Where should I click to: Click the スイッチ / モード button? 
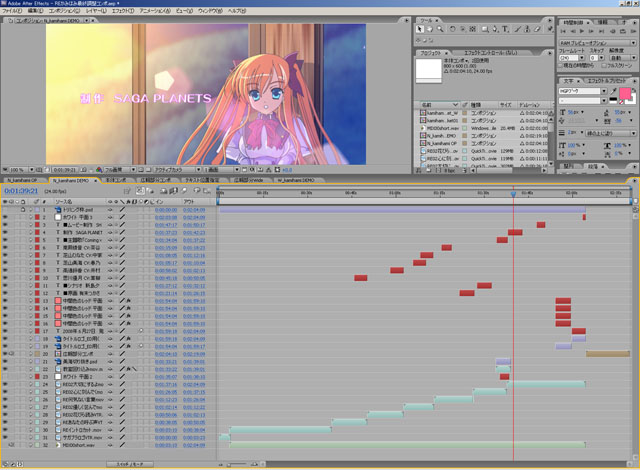pyautogui.click(x=130, y=464)
